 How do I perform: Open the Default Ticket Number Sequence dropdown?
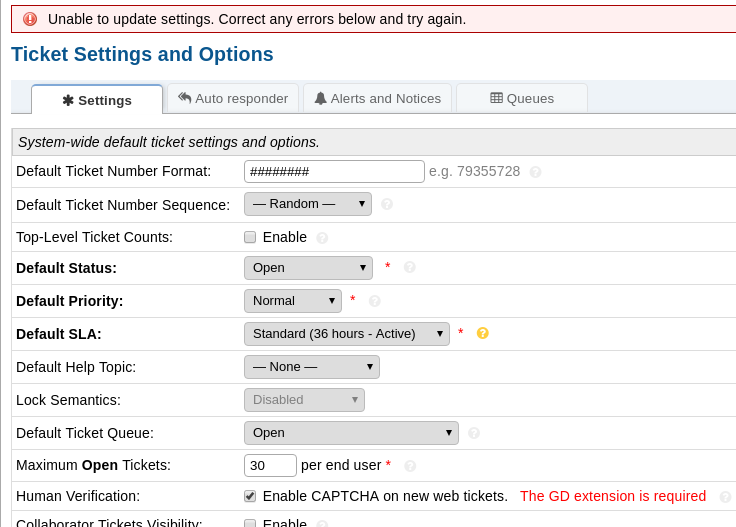307,204
